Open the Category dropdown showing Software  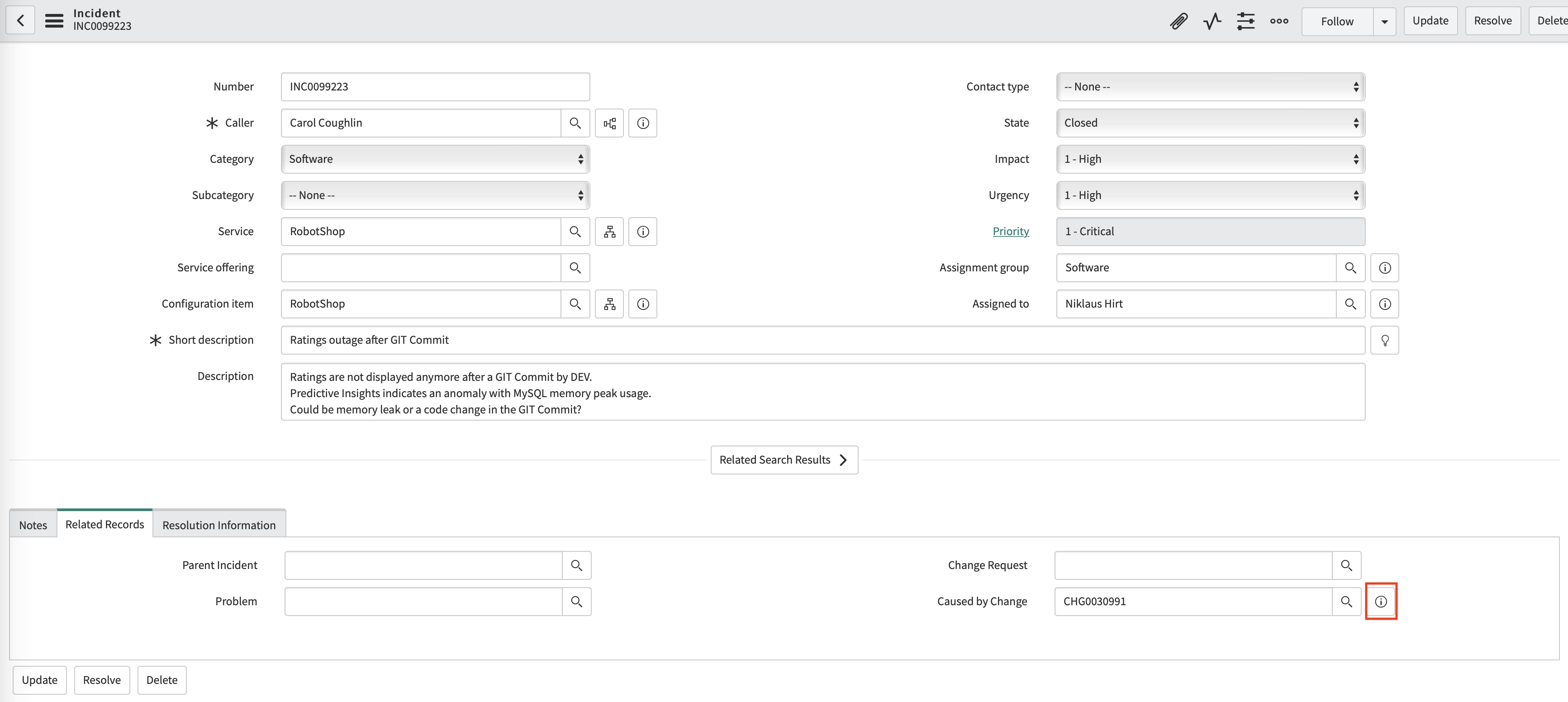pos(435,159)
